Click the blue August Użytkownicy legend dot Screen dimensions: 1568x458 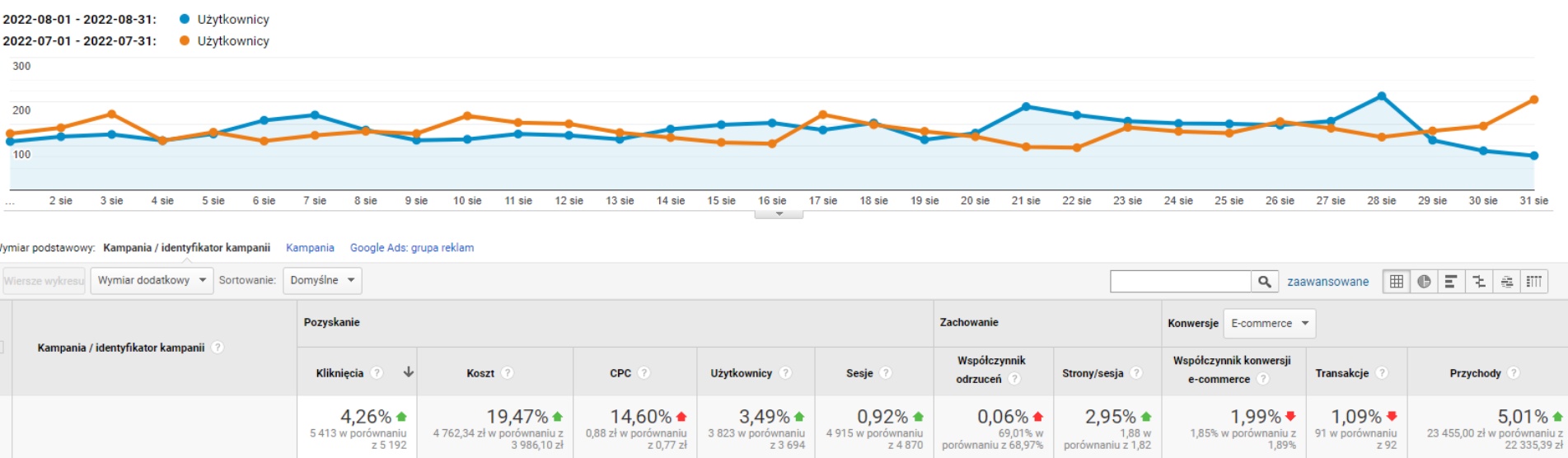[185, 19]
